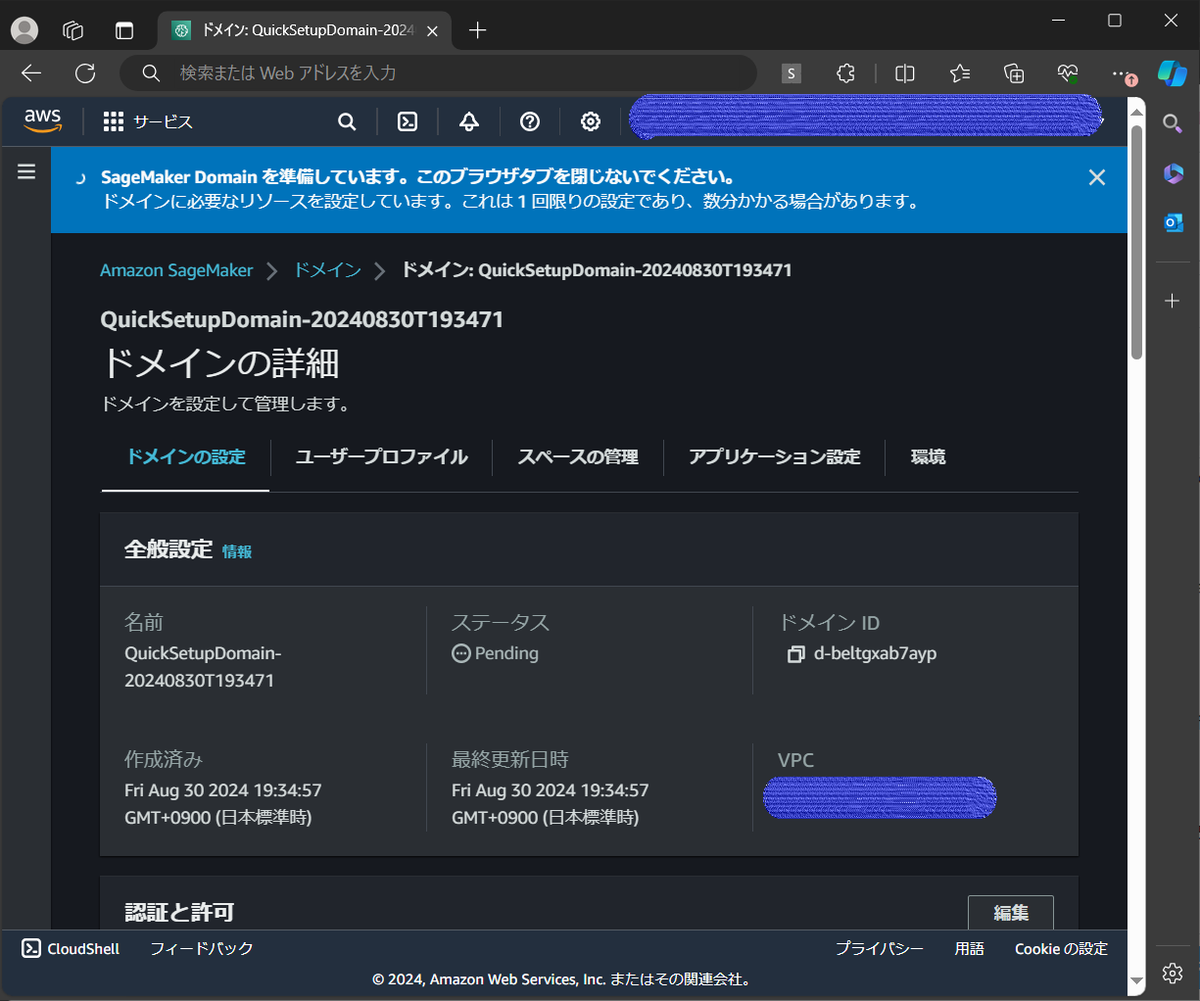Add a sidebar app with plus icon
The image size is (1200, 1001).
[x=1173, y=300]
